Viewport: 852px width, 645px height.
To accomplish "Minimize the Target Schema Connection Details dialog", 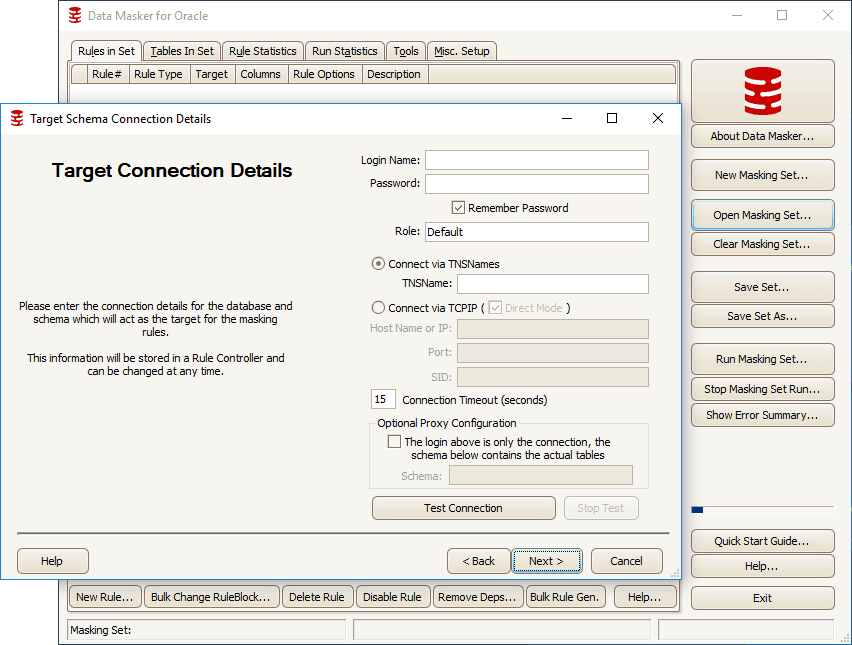I will 567,118.
